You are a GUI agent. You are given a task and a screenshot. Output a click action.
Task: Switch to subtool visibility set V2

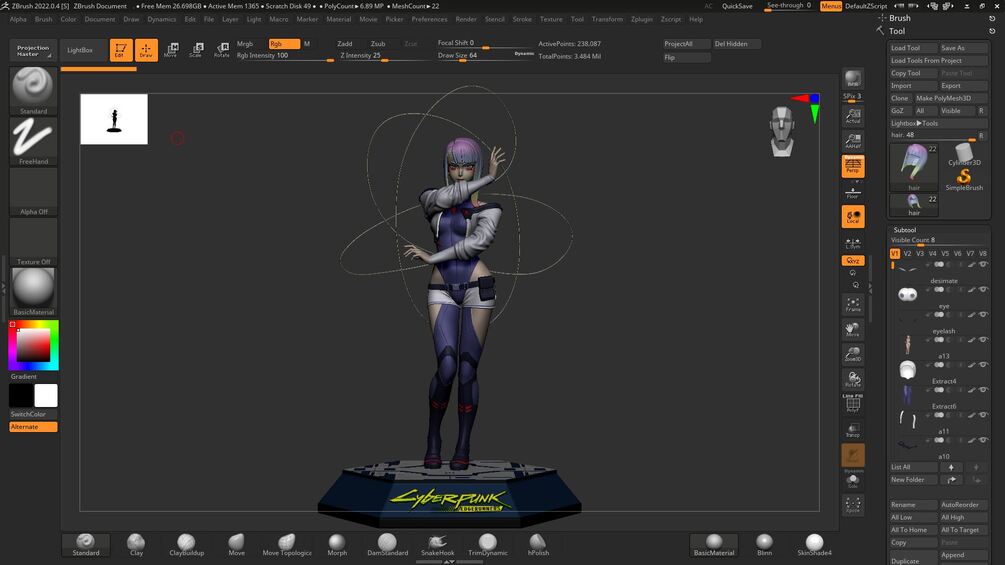[907, 254]
